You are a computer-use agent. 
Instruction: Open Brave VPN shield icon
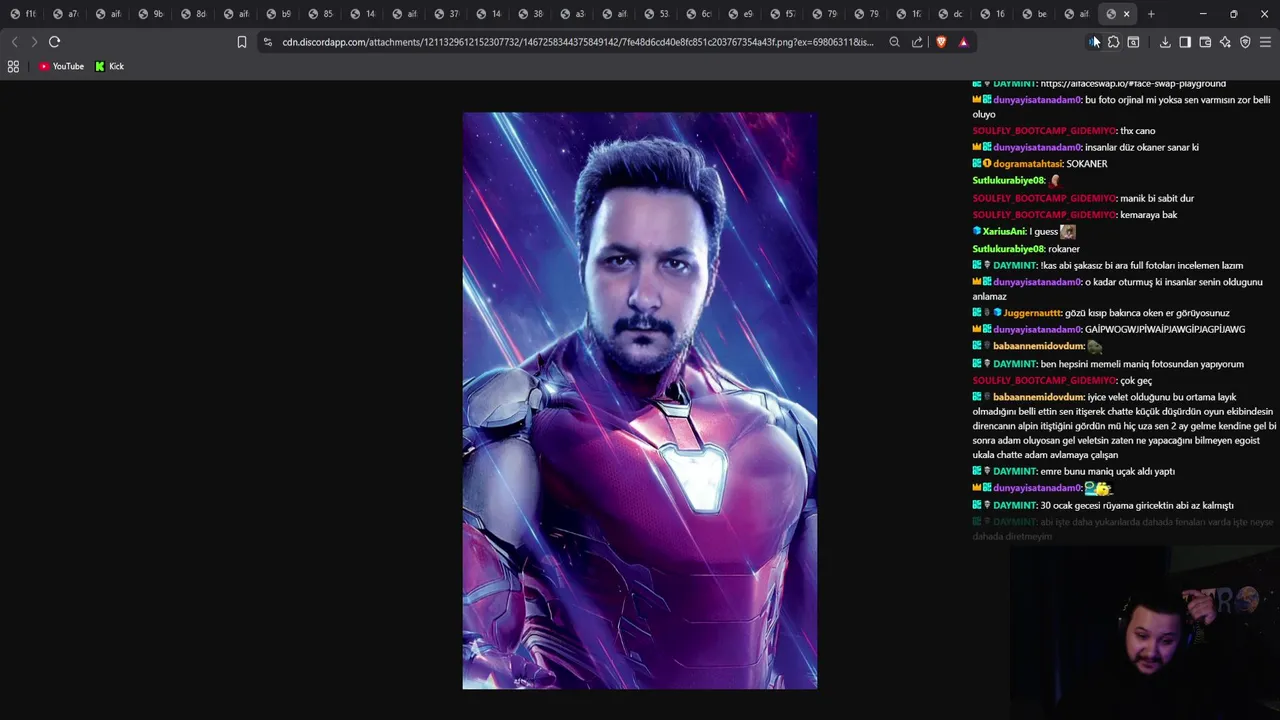tap(1245, 42)
